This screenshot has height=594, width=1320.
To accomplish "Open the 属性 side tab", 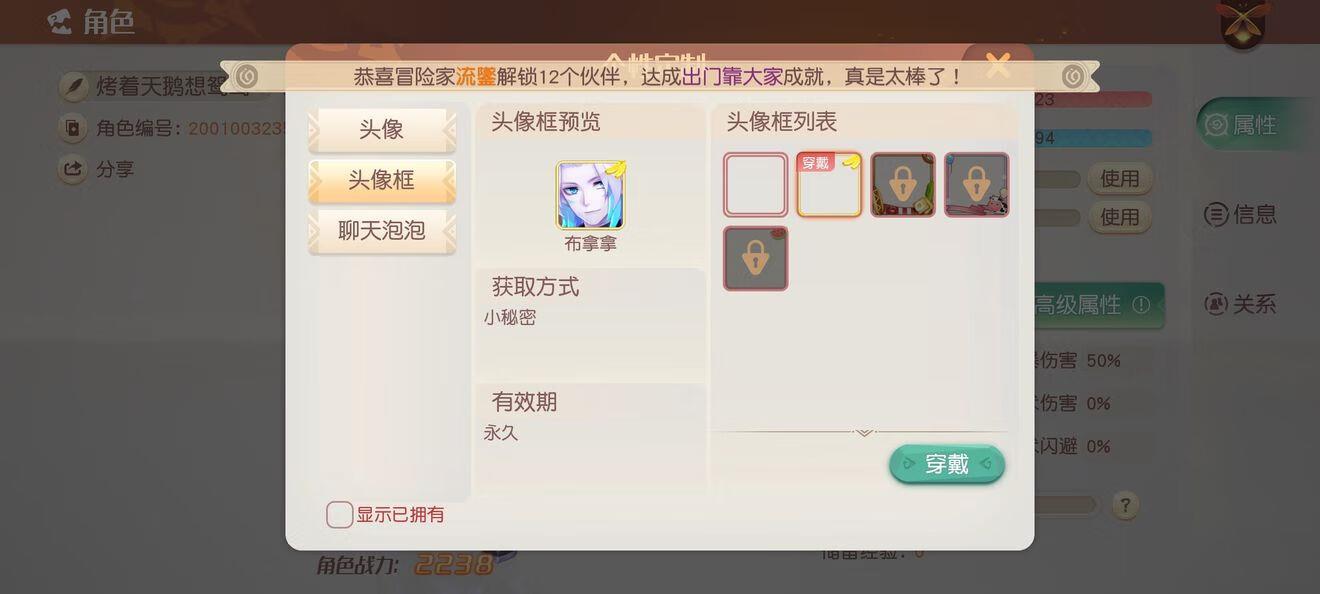I will pos(1255,125).
